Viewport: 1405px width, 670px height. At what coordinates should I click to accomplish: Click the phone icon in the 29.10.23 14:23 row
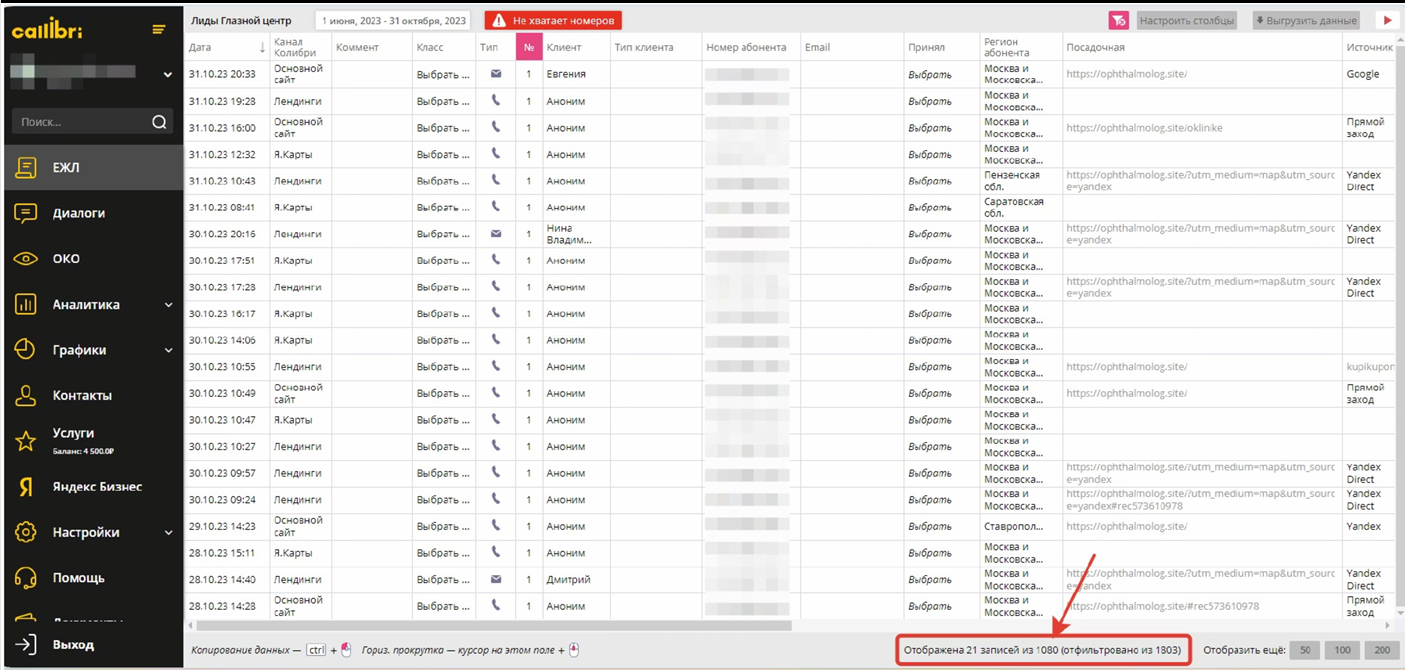click(496, 526)
